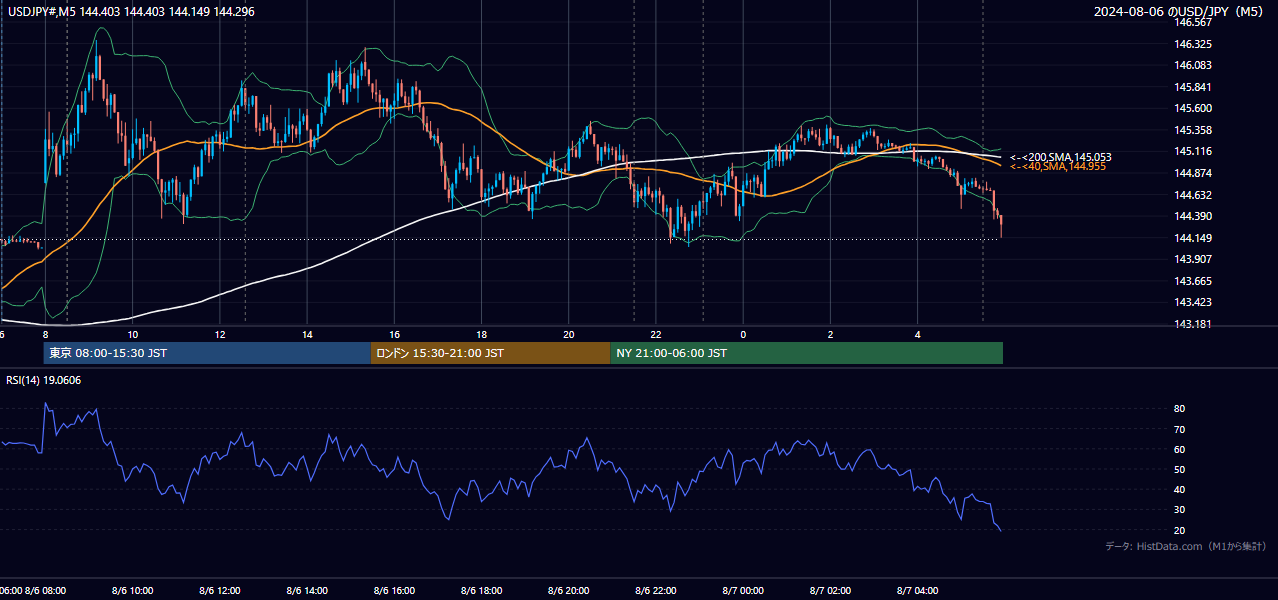The height and width of the screenshot is (600, 1278).
Task: Click price axis value 146.567
Action: [1192, 22]
